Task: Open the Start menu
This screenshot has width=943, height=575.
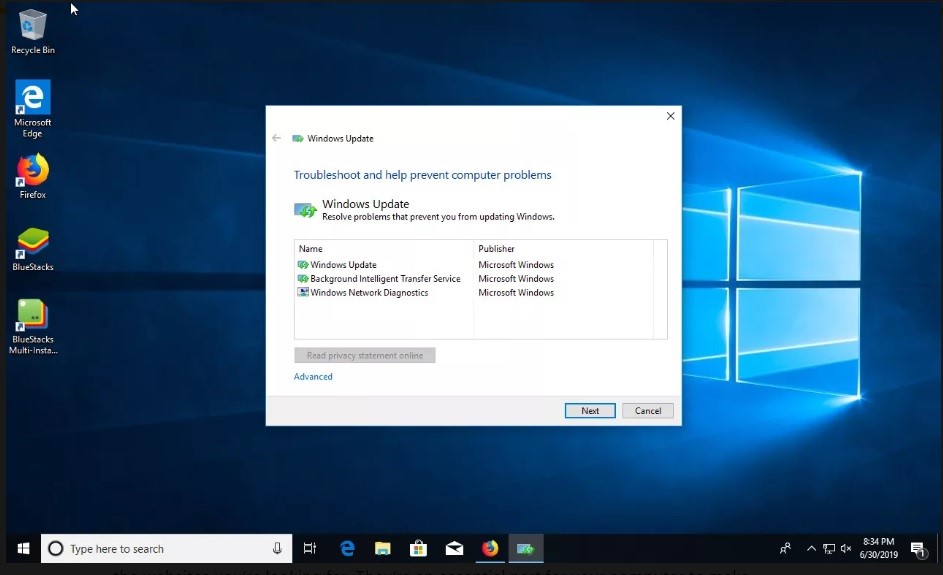Action: point(22,548)
